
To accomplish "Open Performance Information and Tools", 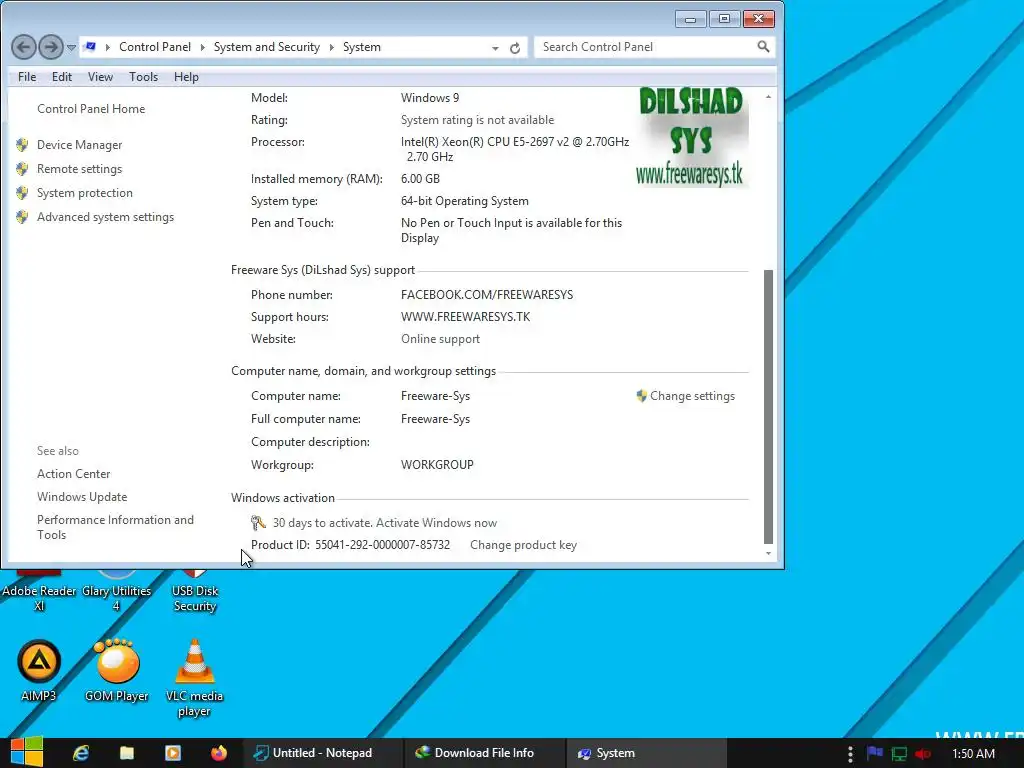I will 115,527.
